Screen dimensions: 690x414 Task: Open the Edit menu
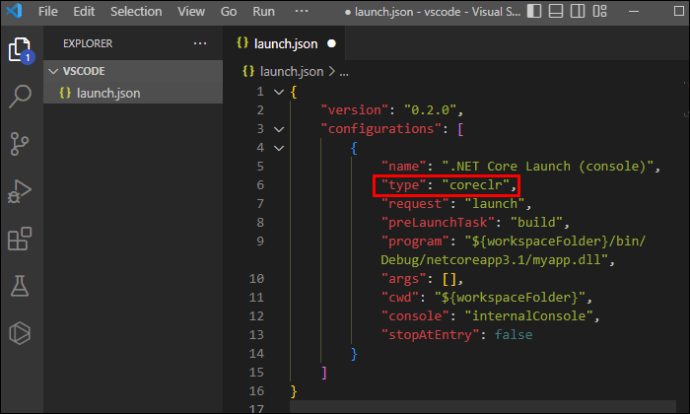[84, 11]
